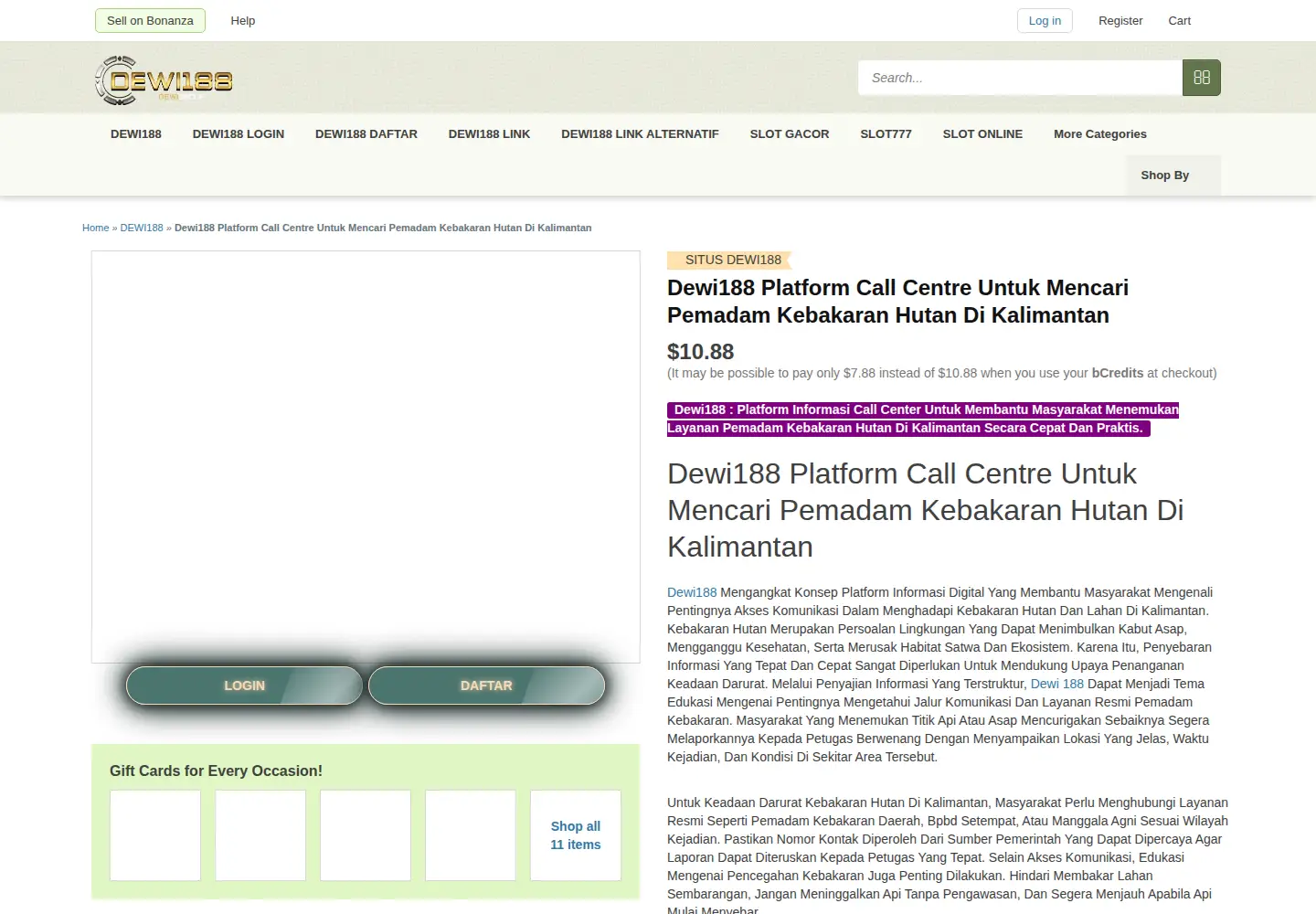Click the Gift Cards for Every Occasion heading
This screenshot has height=914, width=1316.
216,771
